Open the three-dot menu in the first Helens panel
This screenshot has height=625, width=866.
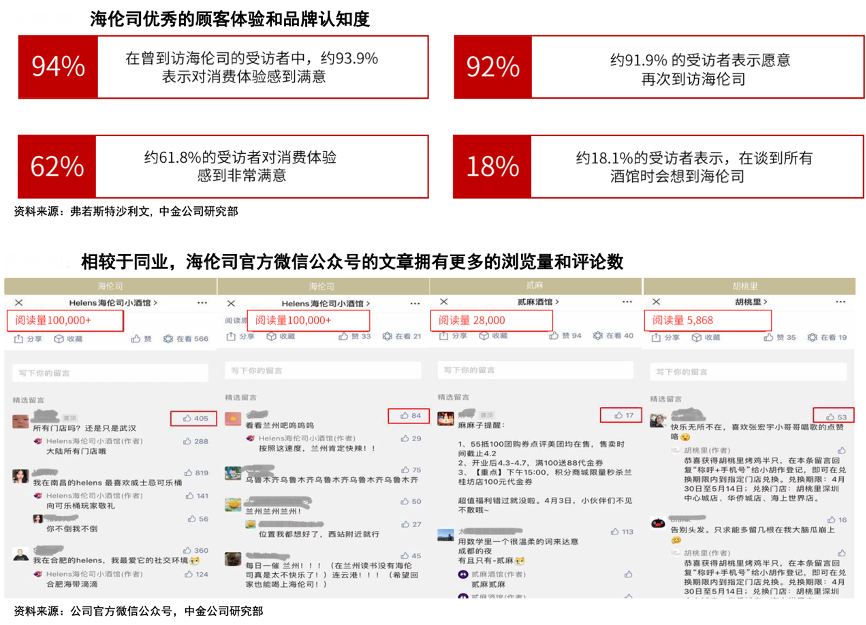click(203, 302)
